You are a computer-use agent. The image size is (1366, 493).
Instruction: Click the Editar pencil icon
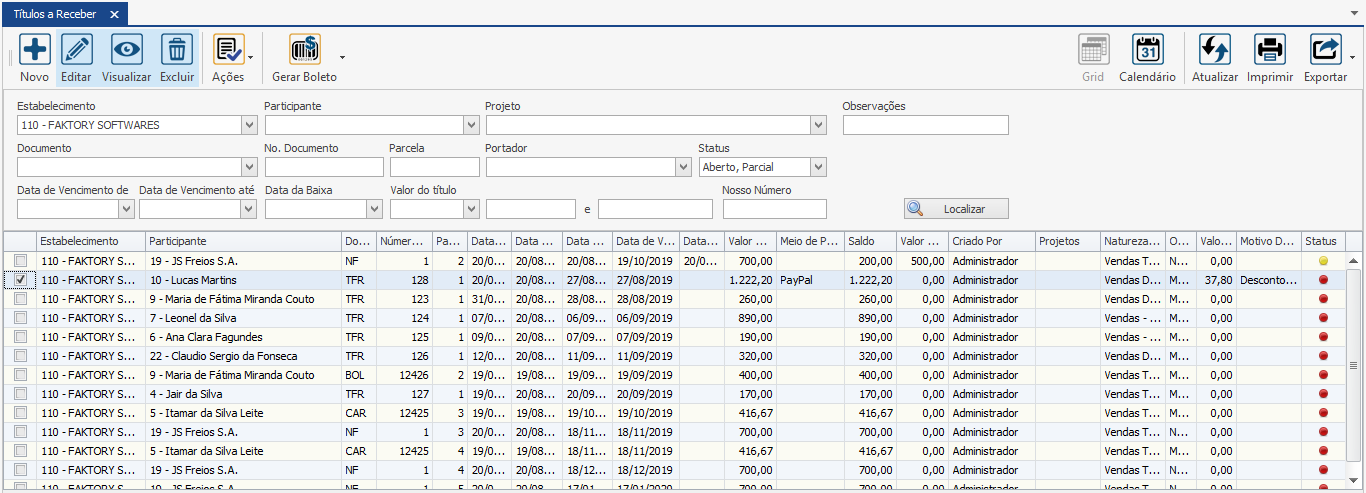(x=76, y=50)
